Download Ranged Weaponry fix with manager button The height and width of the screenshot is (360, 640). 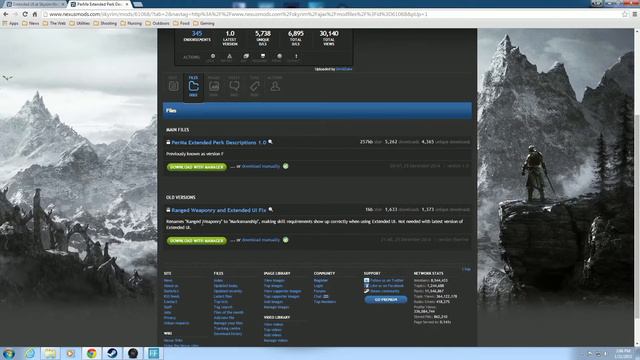pyautogui.click(x=197, y=240)
